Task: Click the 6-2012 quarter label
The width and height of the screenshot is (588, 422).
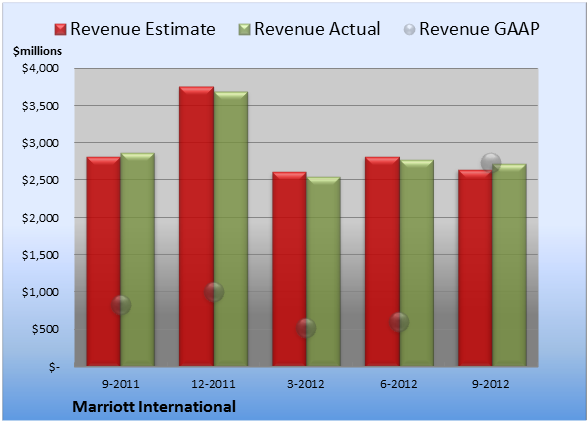Action: point(399,384)
